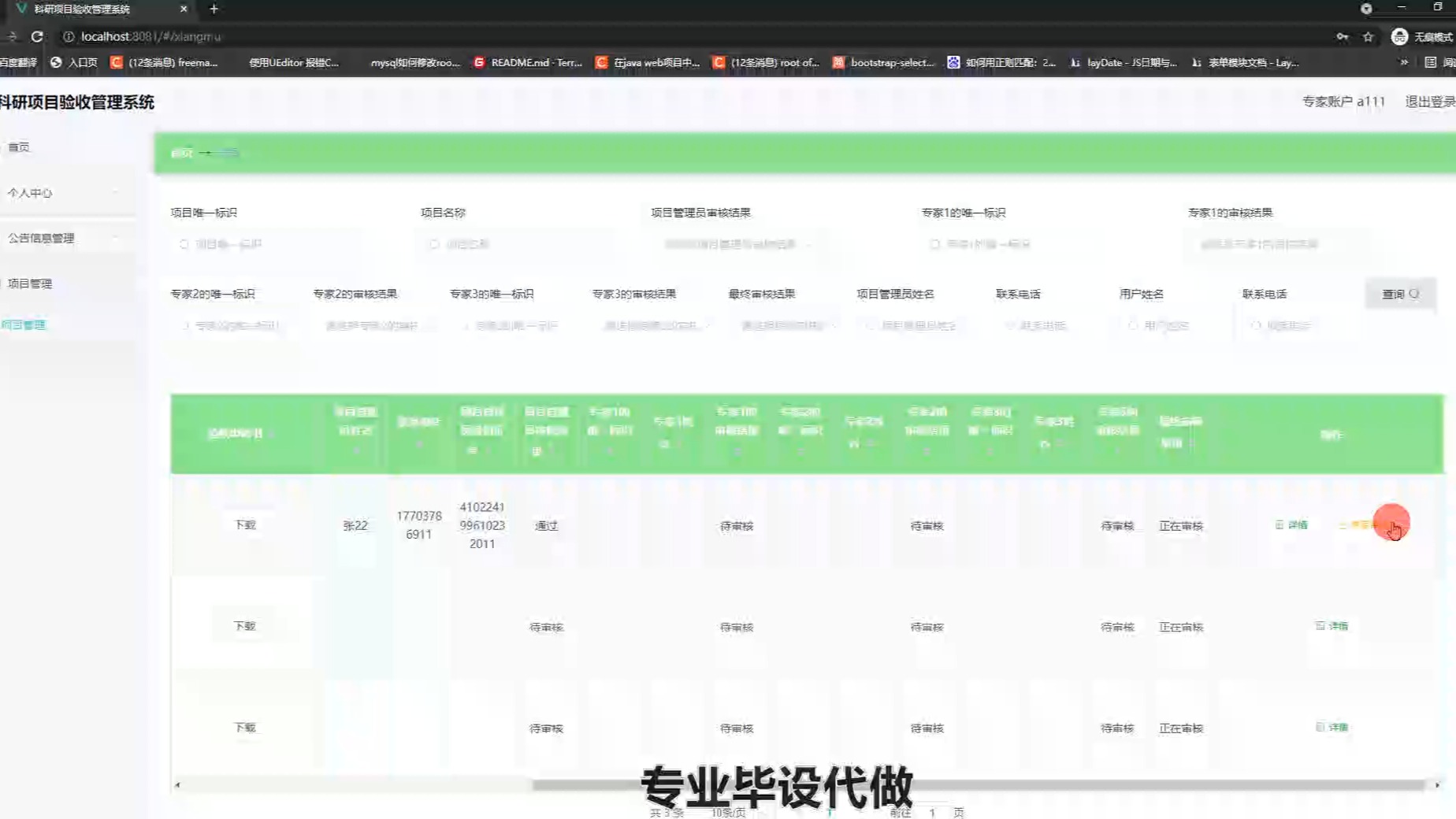Open the bootstrap-select bookmark
The width and height of the screenshot is (1456, 819).
click(x=884, y=62)
